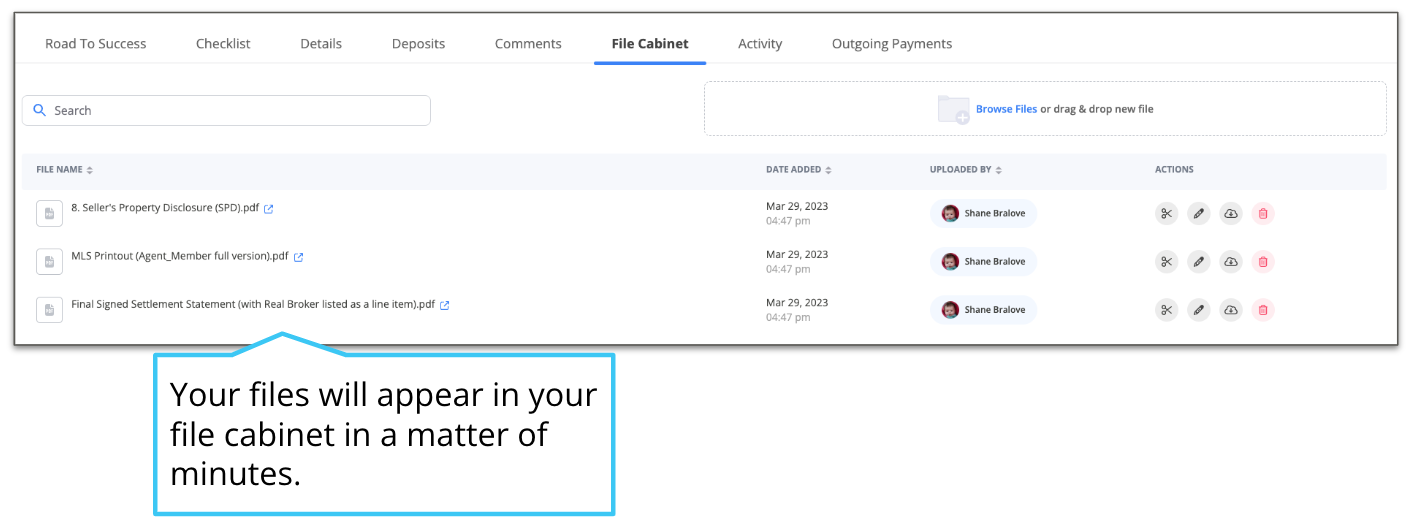Delete the Final Signed Settlement Statement file

tap(1263, 310)
